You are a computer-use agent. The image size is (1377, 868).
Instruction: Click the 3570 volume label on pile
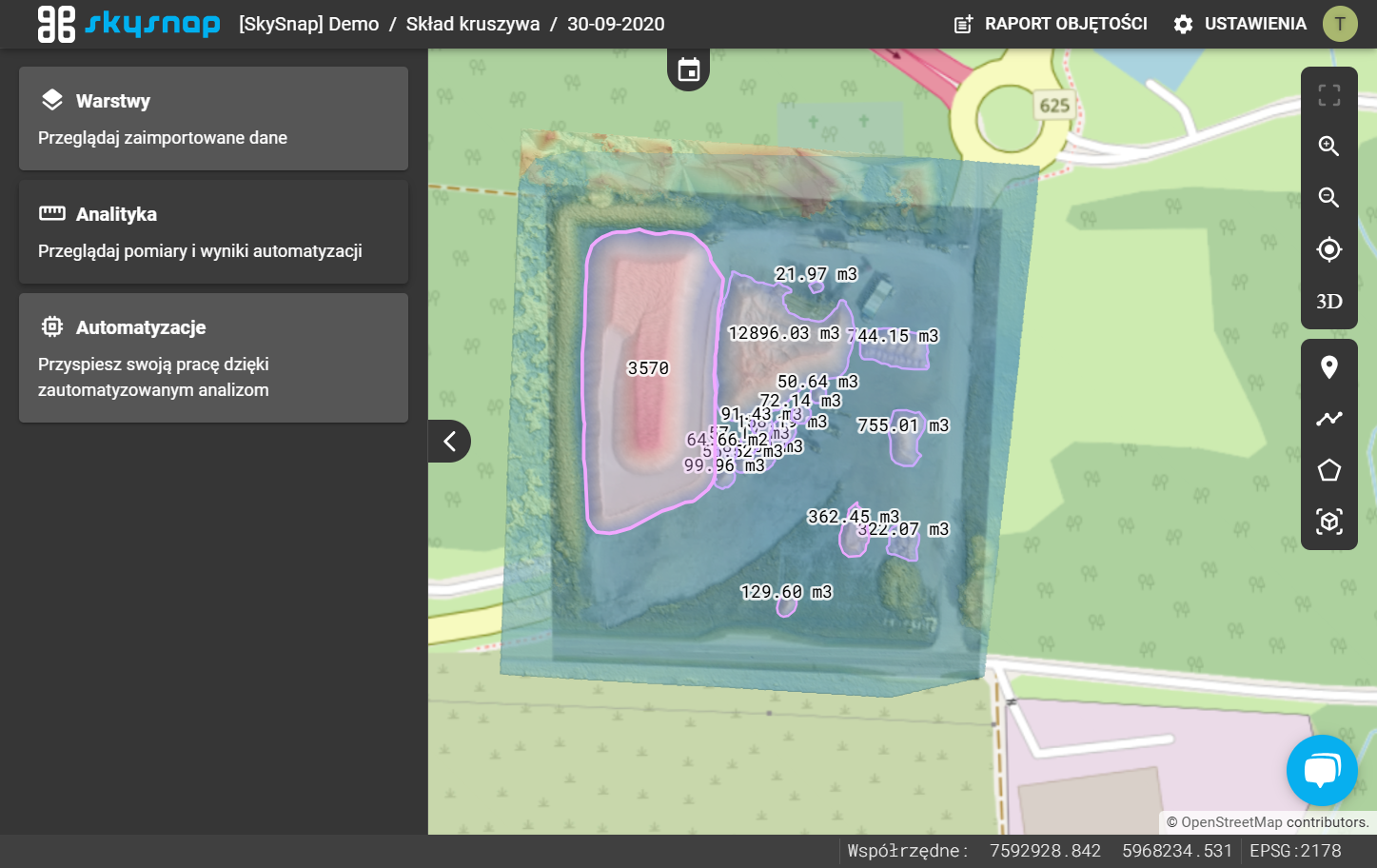pyautogui.click(x=648, y=368)
